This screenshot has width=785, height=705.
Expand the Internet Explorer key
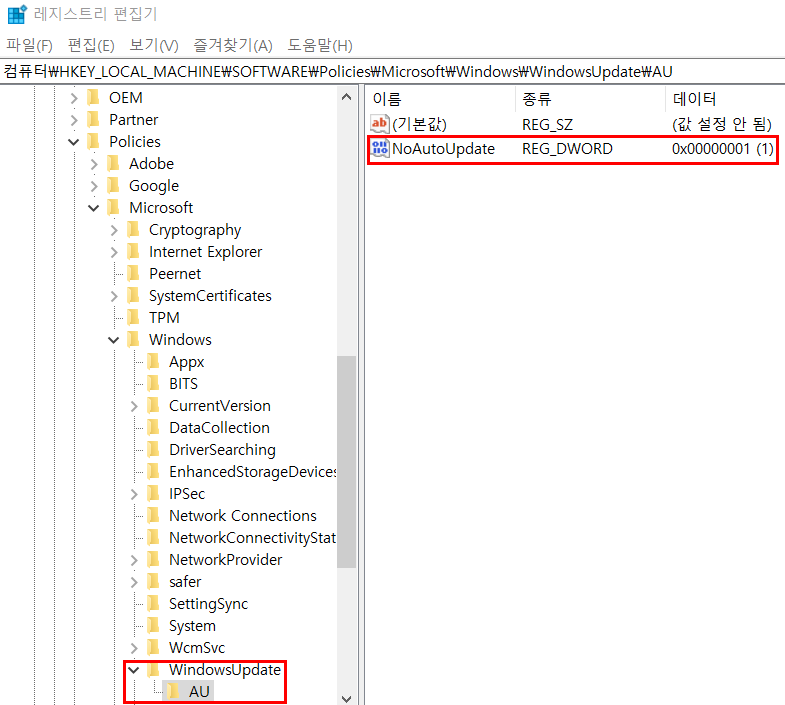[114, 252]
